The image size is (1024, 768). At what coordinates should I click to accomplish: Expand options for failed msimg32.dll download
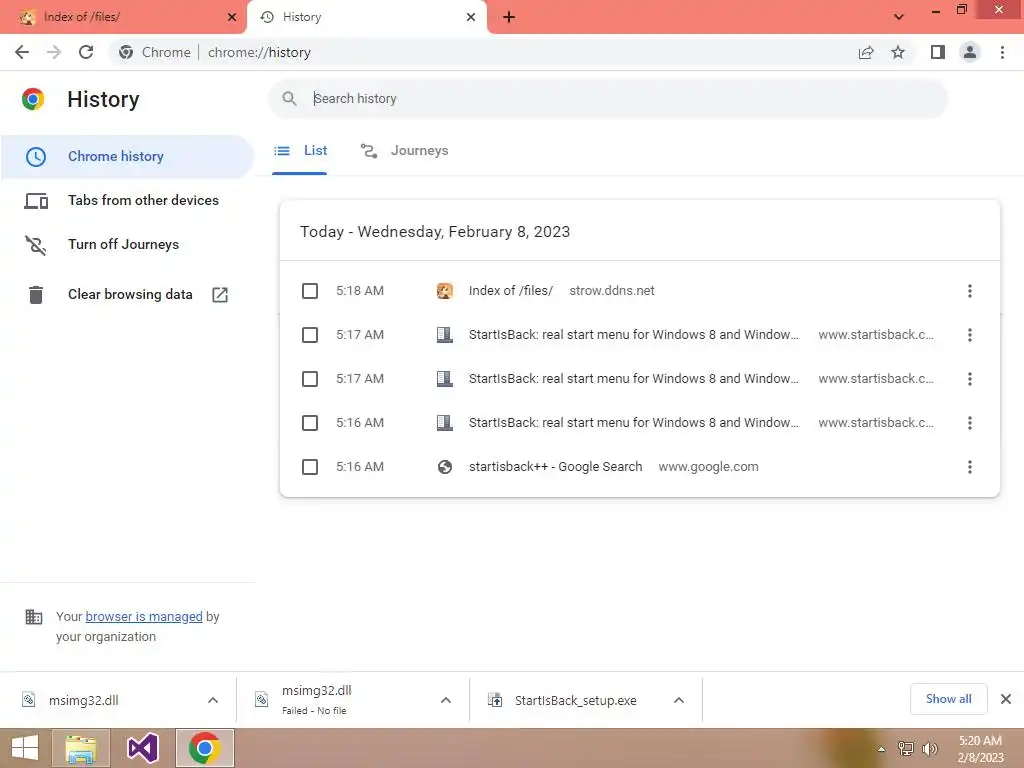[x=446, y=701]
